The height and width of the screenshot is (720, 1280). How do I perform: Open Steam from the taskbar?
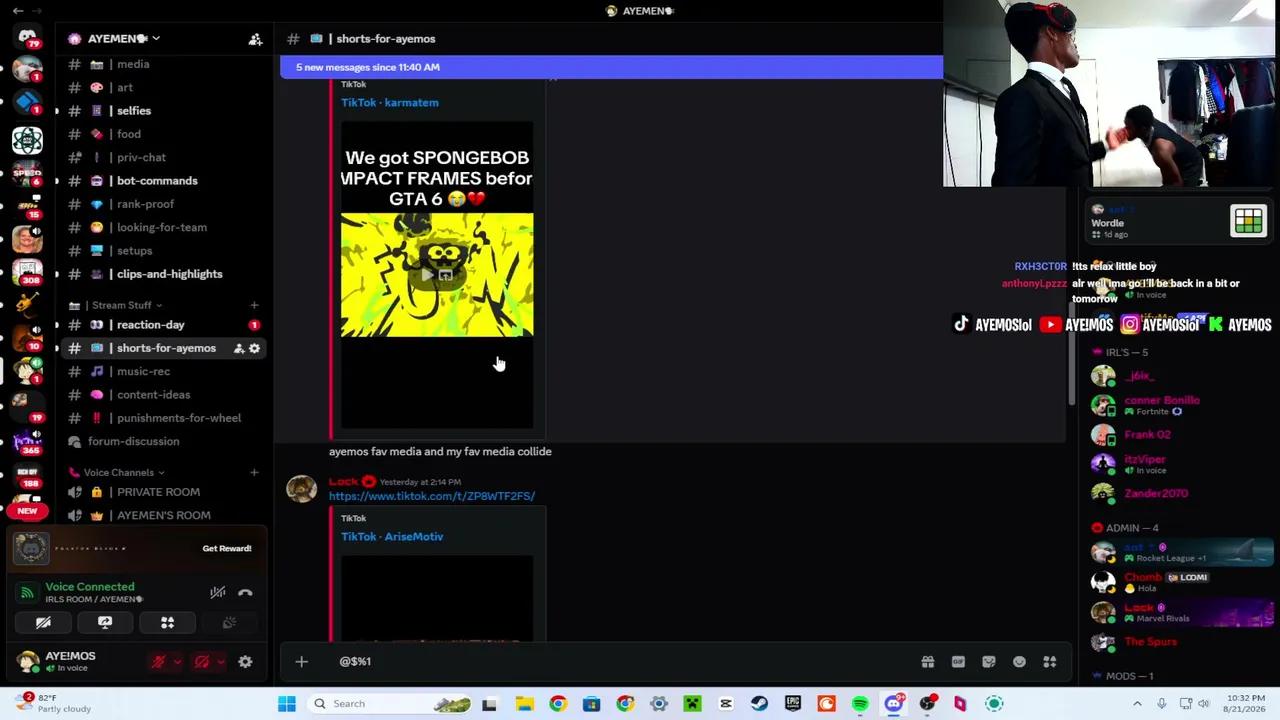click(759, 704)
